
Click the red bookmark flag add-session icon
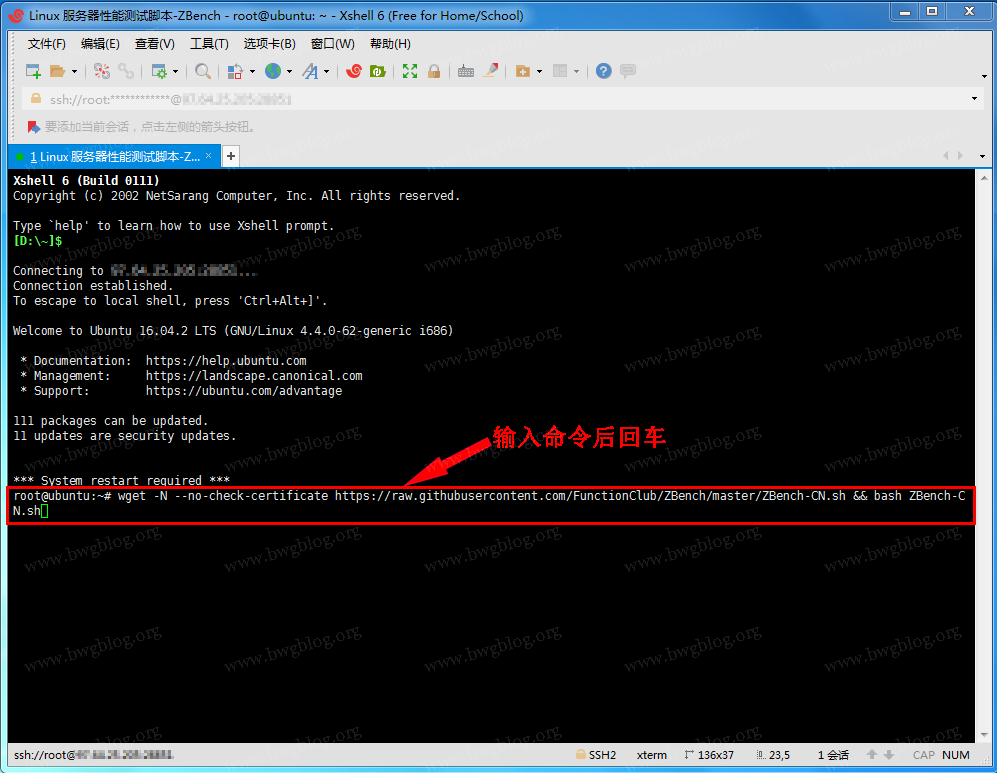(33, 127)
